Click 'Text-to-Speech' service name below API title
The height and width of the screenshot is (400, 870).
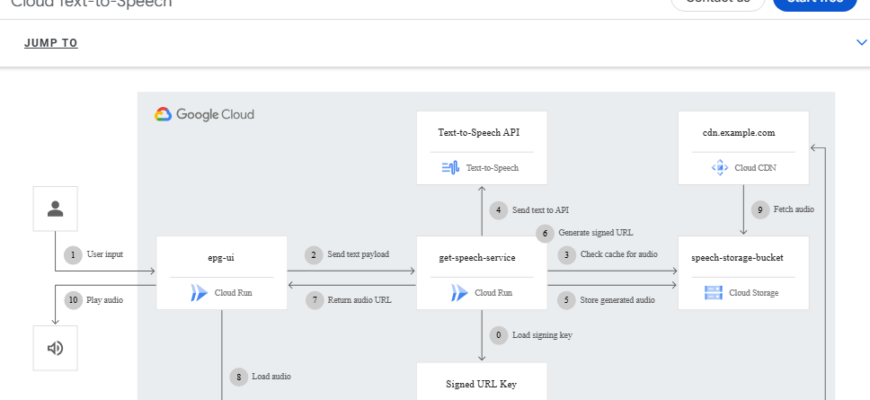[492, 167]
